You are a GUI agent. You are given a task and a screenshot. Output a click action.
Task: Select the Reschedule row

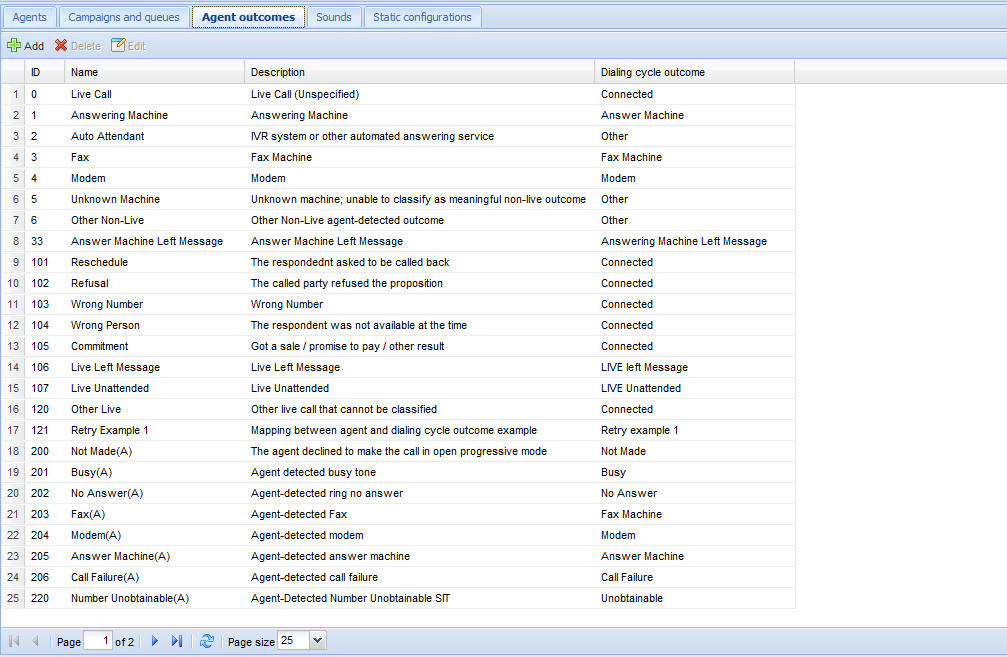(398, 262)
